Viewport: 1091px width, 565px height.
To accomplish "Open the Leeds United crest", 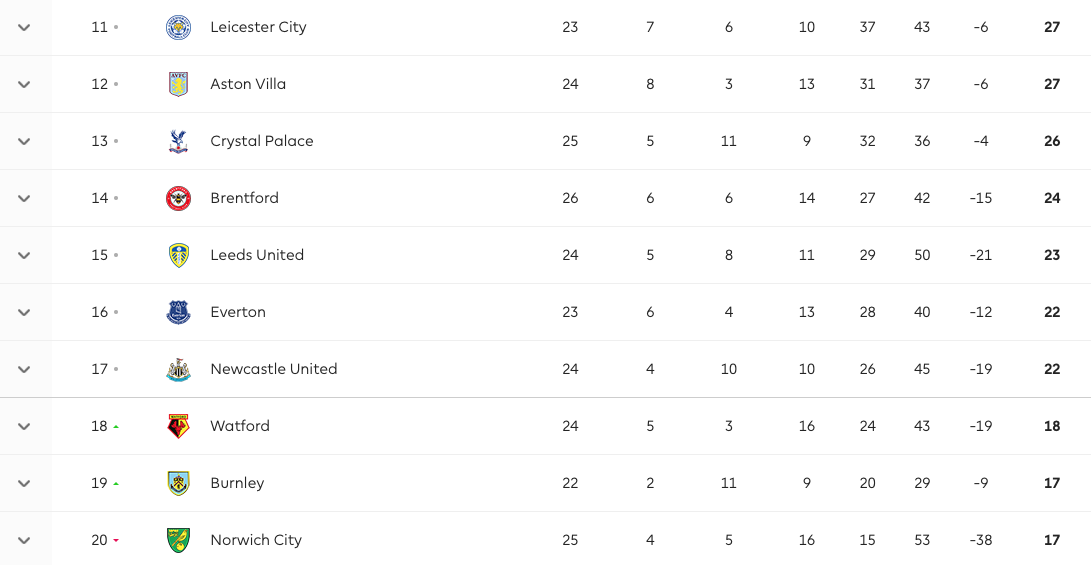I will pyautogui.click(x=178, y=255).
